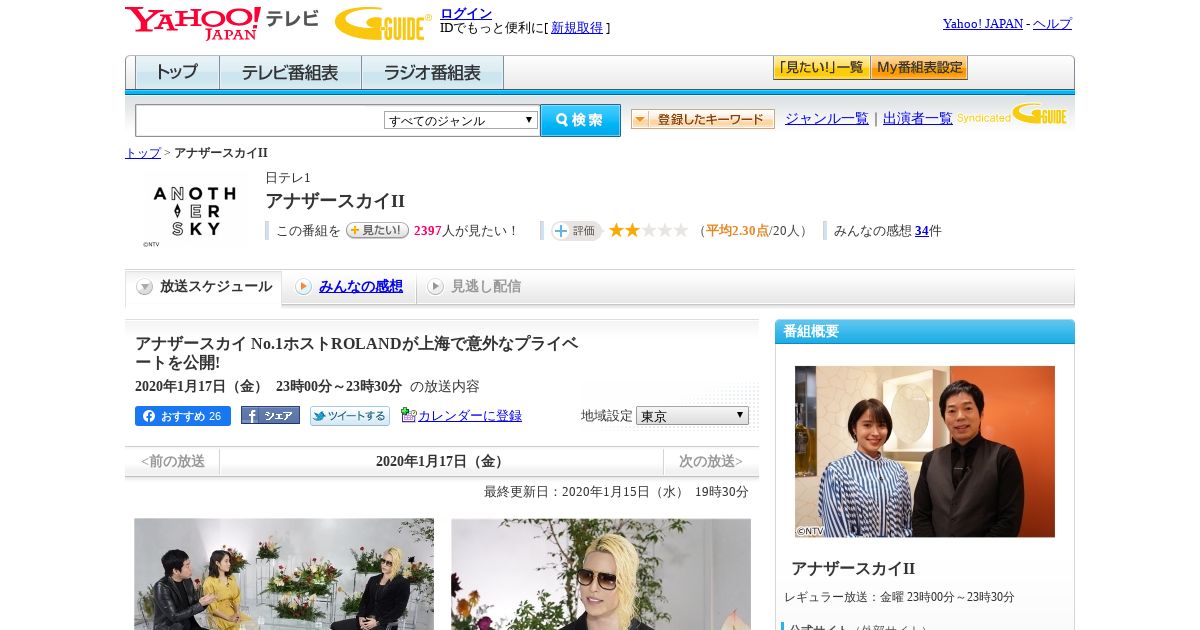Open My番組表設定 button
This screenshot has width=1200, height=630.
click(x=919, y=68)
